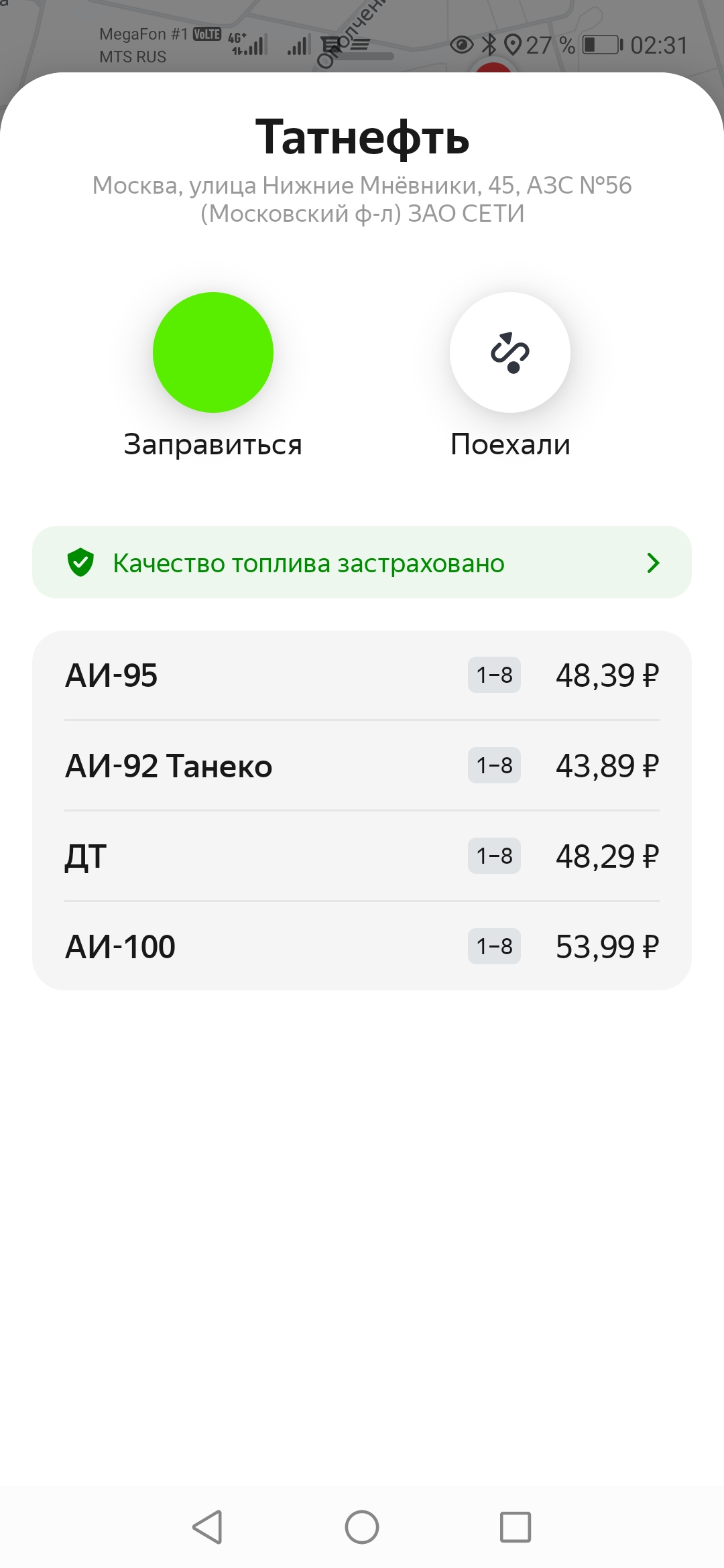The image size is (724, 1568).
Task: Select АИ-92 Танеко fuel row
Action: [362, 765]
